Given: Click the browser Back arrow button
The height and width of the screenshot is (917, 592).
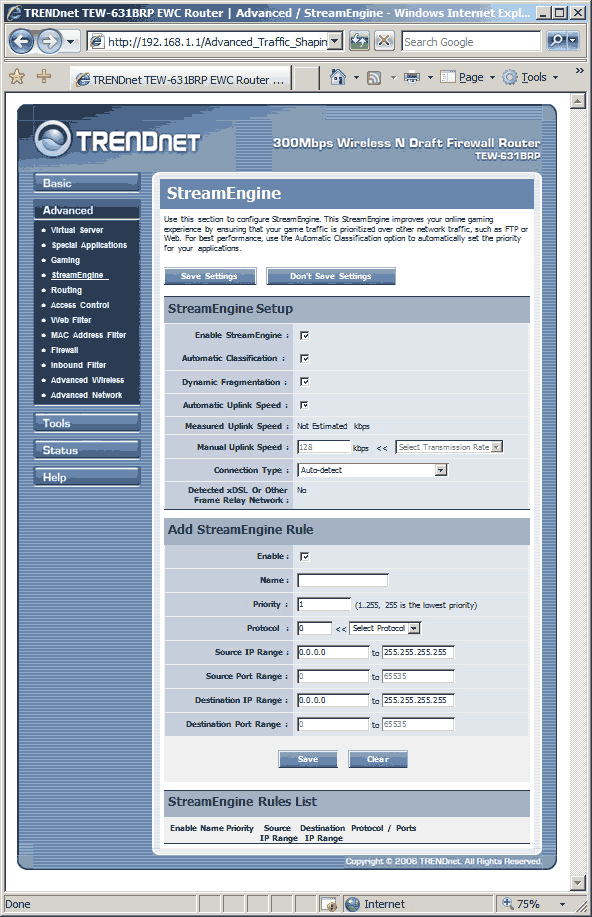Looking at the screenshot, I should pyautogui.click(x=22, y=42).
